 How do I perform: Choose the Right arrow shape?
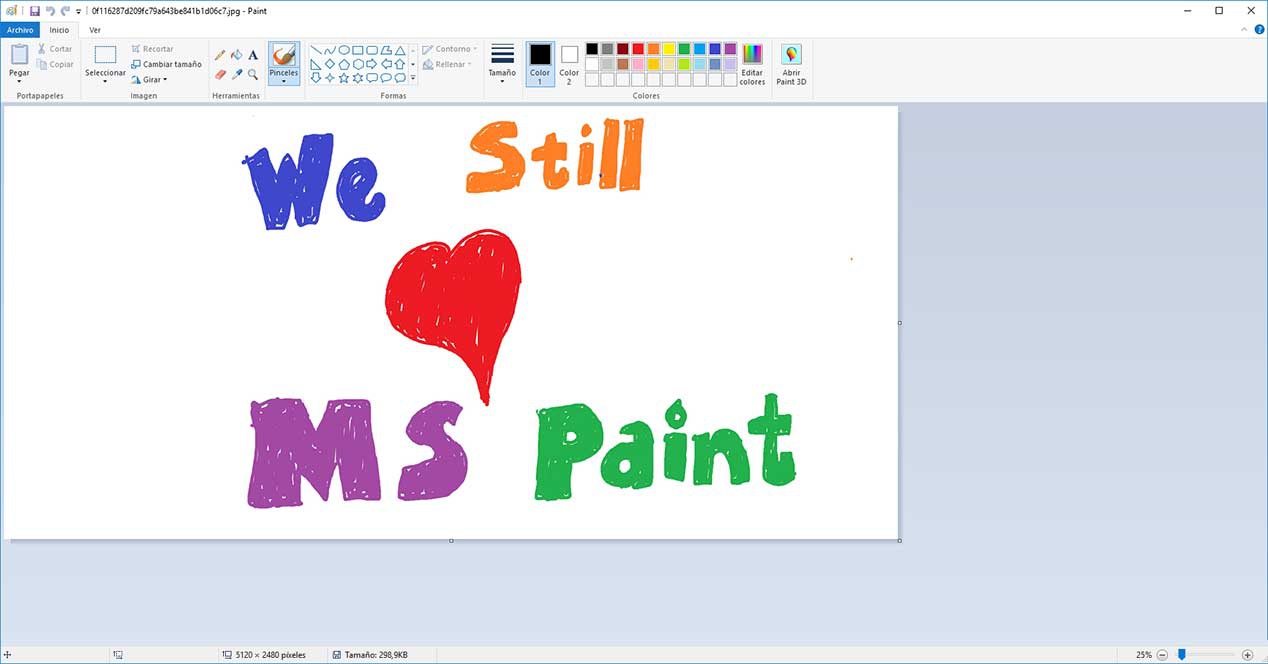[372, 64]
